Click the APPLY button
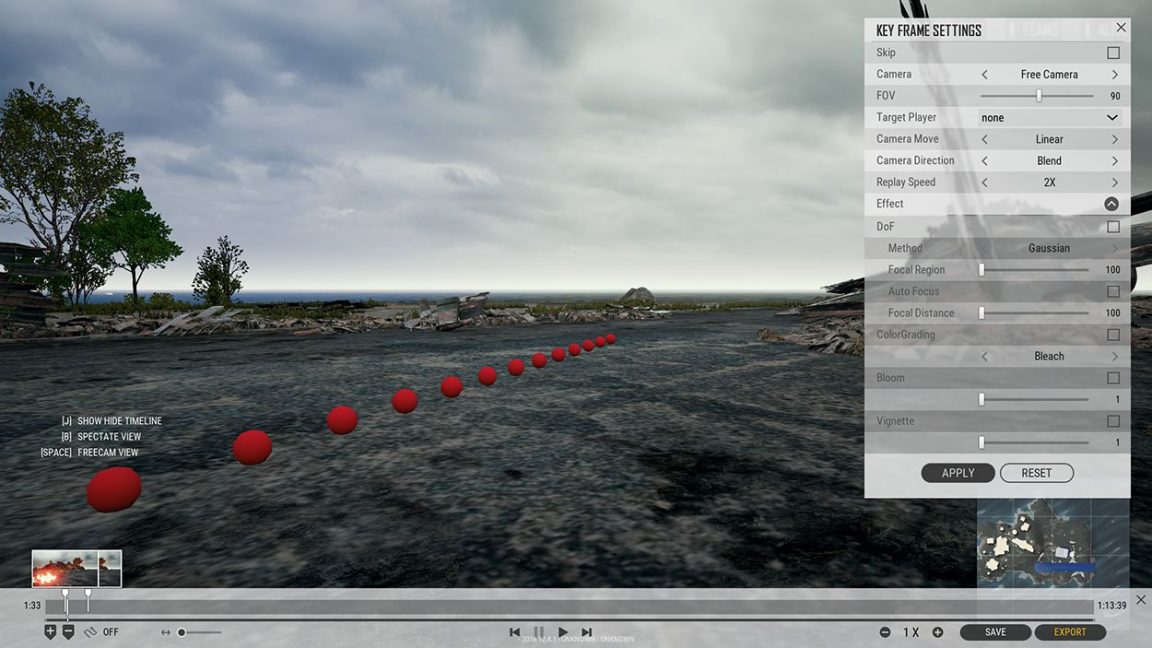 click(x=958, y=473)
